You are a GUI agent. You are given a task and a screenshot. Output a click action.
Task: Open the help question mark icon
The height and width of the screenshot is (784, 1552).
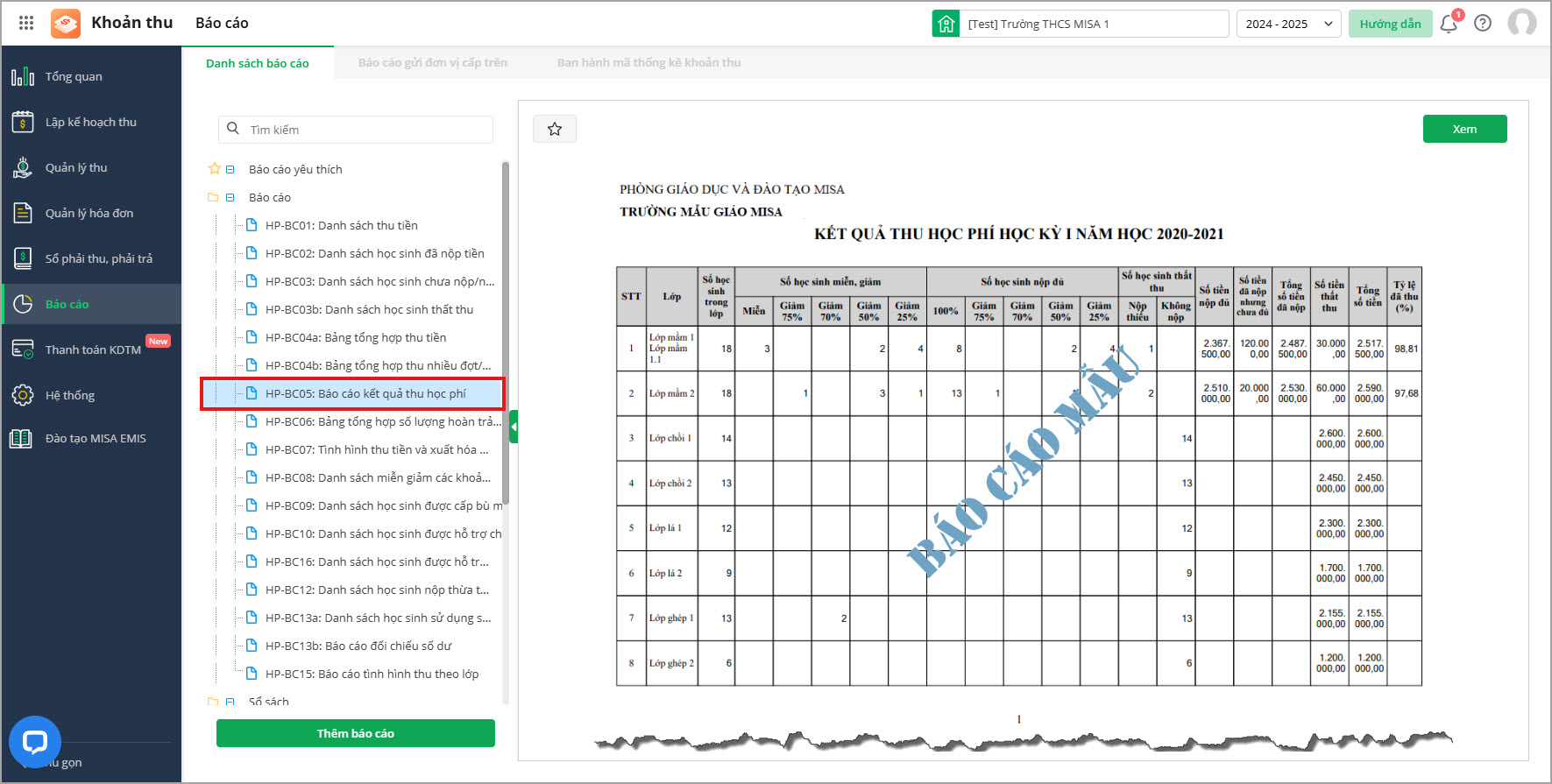1483,24
